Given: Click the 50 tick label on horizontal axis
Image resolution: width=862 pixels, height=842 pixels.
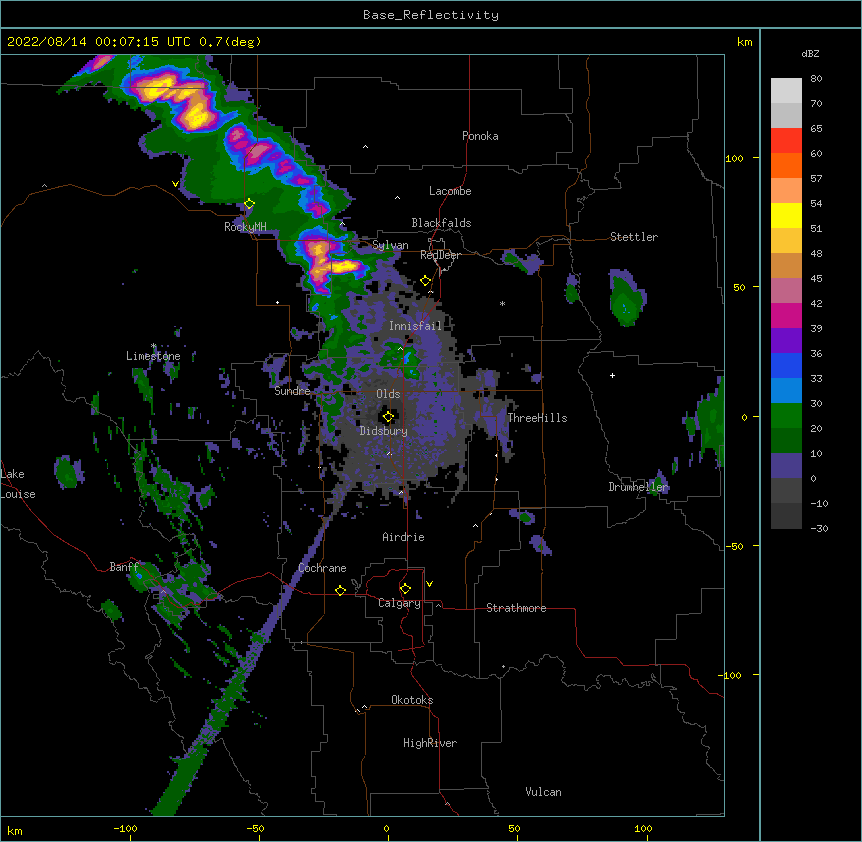Looking at the screenshot, I should pos(514,828).
